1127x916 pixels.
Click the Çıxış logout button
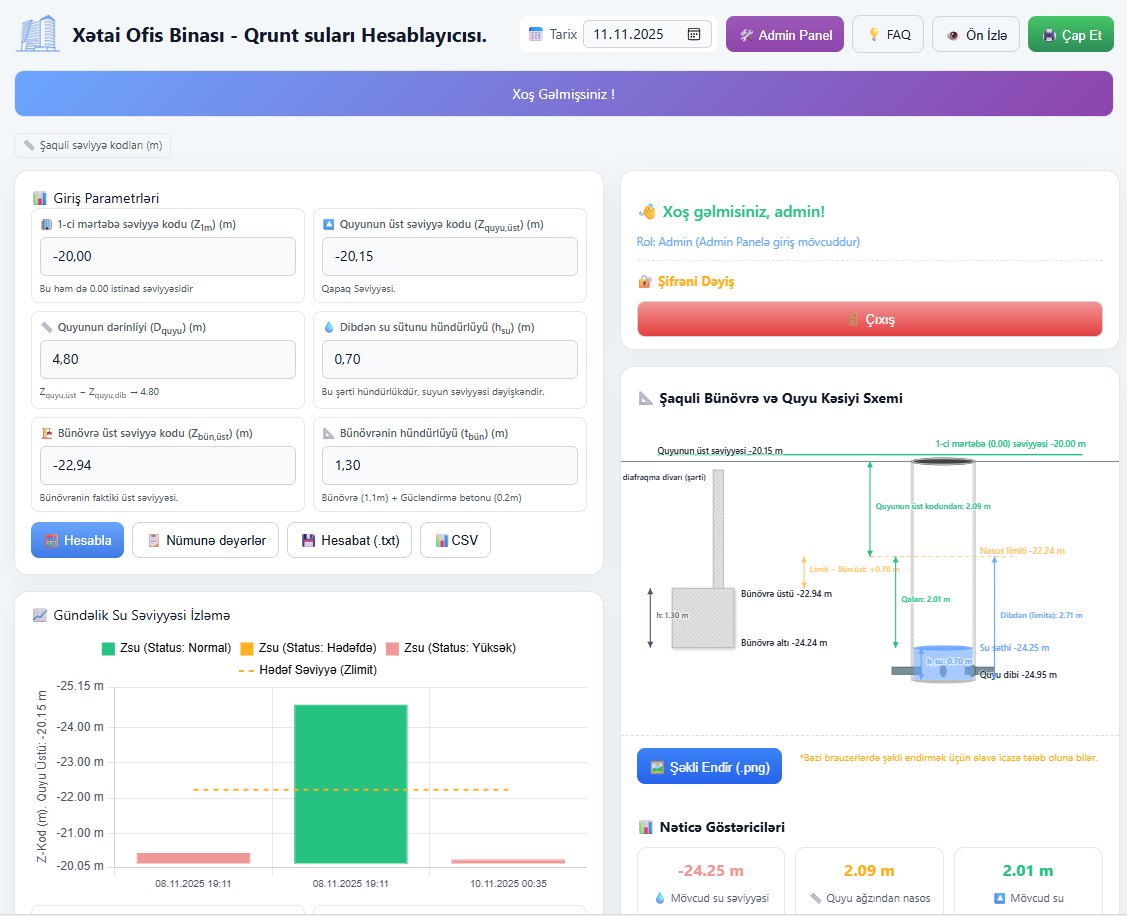[x=869, y=320]
